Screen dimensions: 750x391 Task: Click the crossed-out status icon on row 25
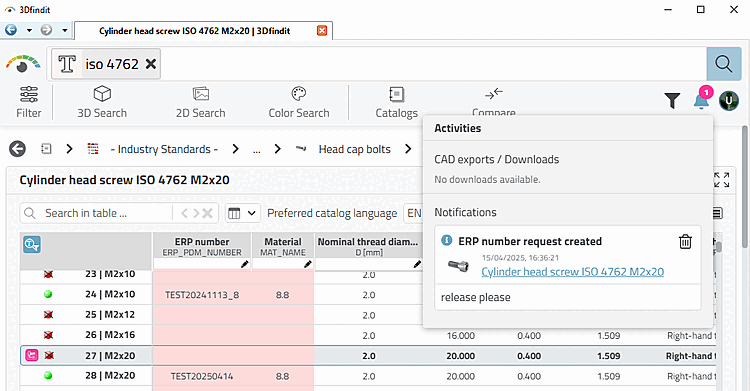coord(48,315)
